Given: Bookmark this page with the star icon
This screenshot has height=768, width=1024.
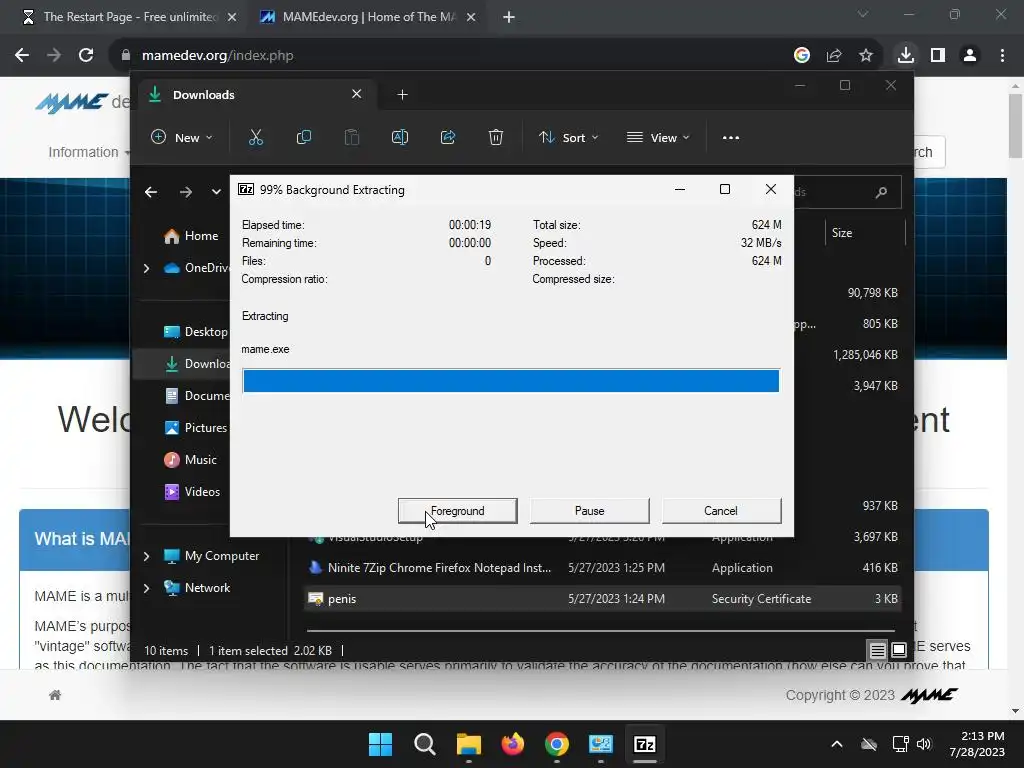Looking at the screenshot, I should pyautogui.click(x=866, y=56).
